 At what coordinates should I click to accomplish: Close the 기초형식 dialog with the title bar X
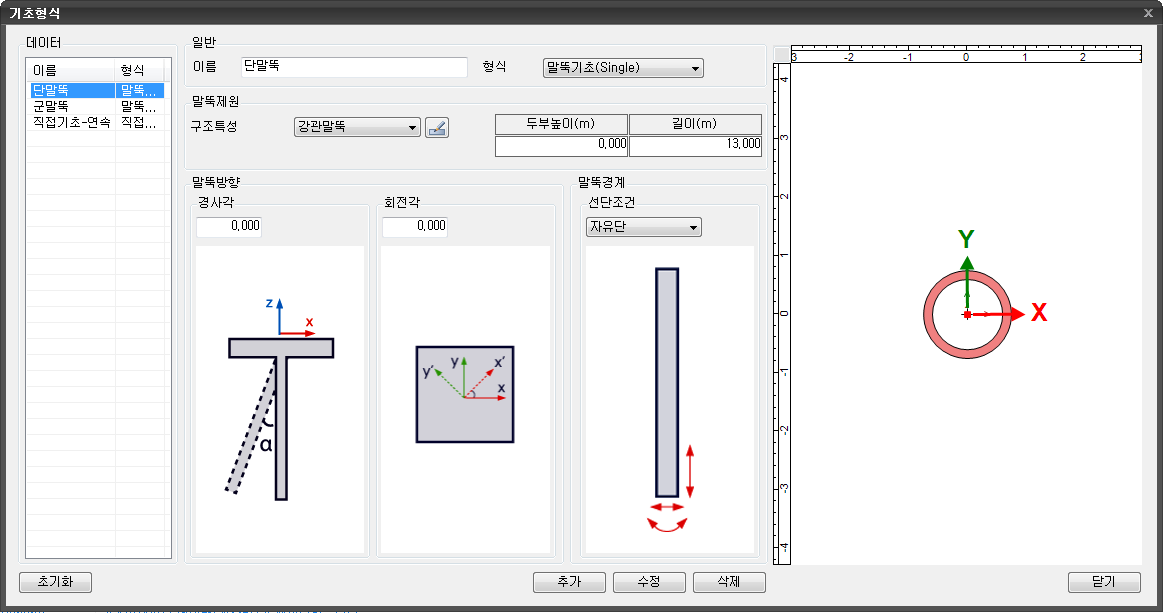(1148, 13)
